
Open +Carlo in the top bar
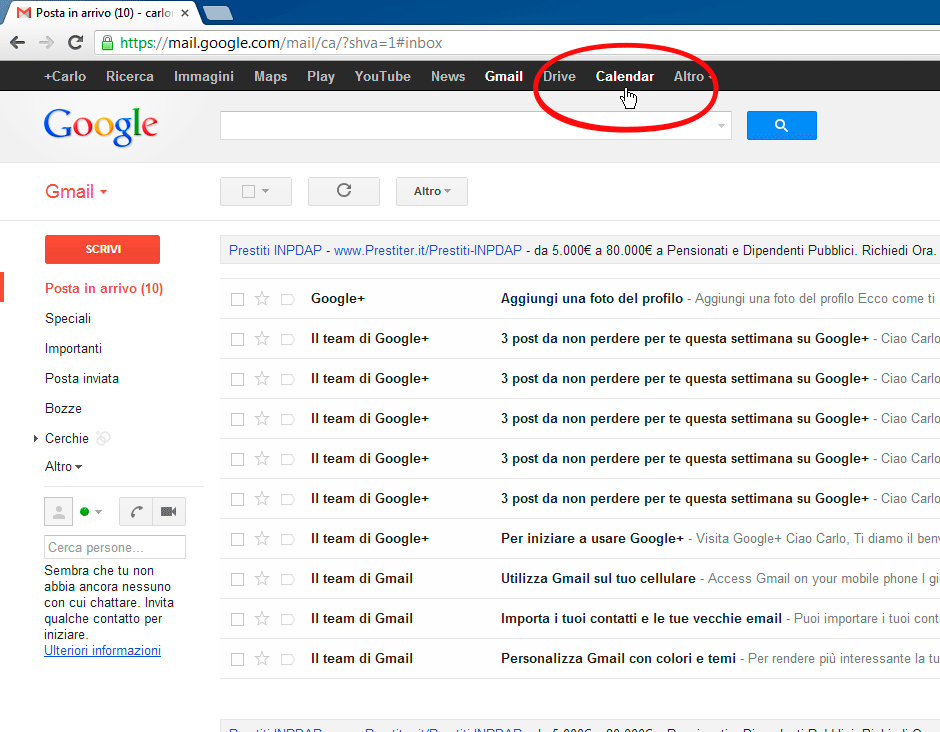65,77
